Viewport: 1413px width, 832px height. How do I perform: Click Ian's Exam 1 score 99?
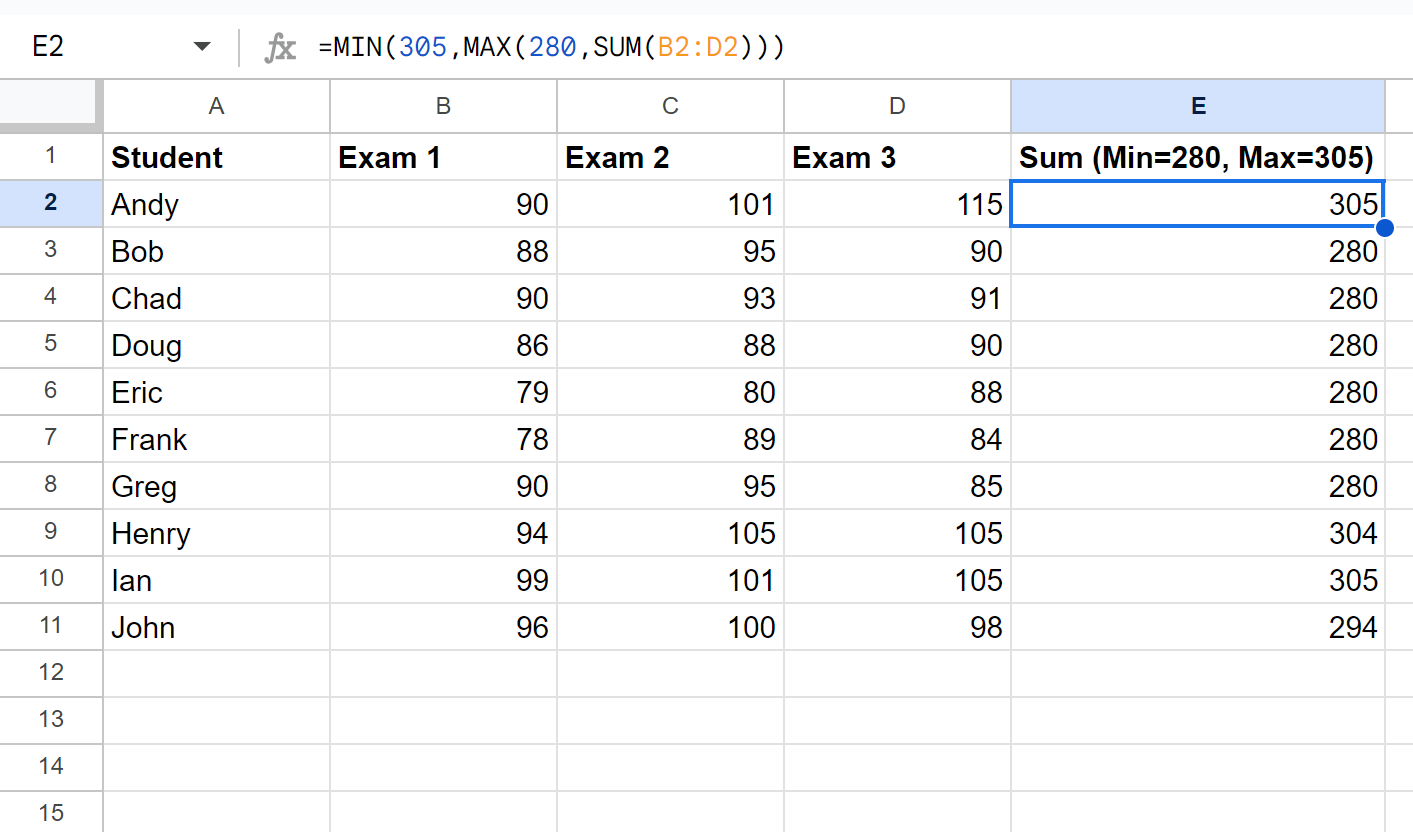click(x=443, y=580)
